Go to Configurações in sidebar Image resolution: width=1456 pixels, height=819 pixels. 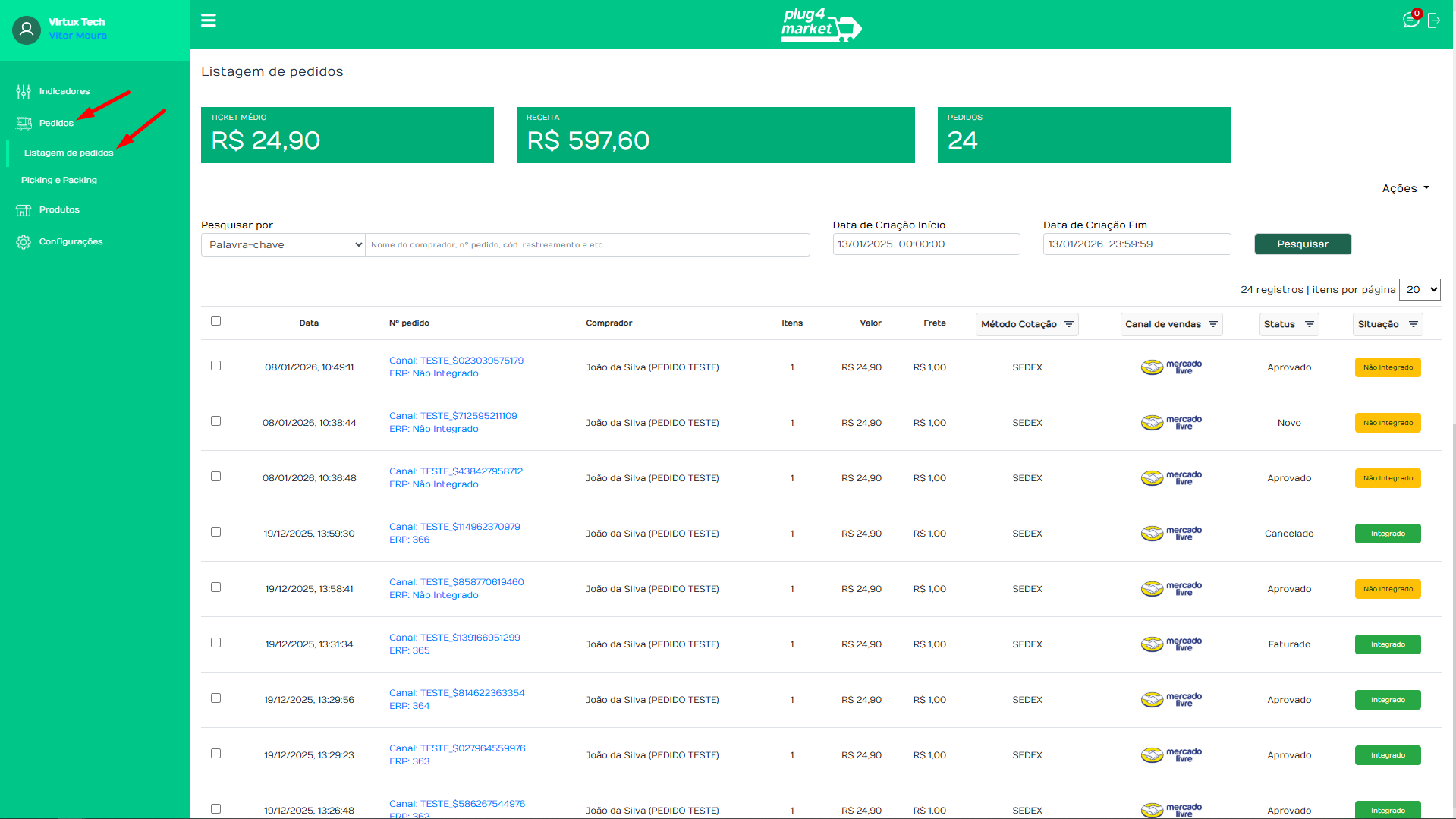pyautogui.click(x=71, y=241)
